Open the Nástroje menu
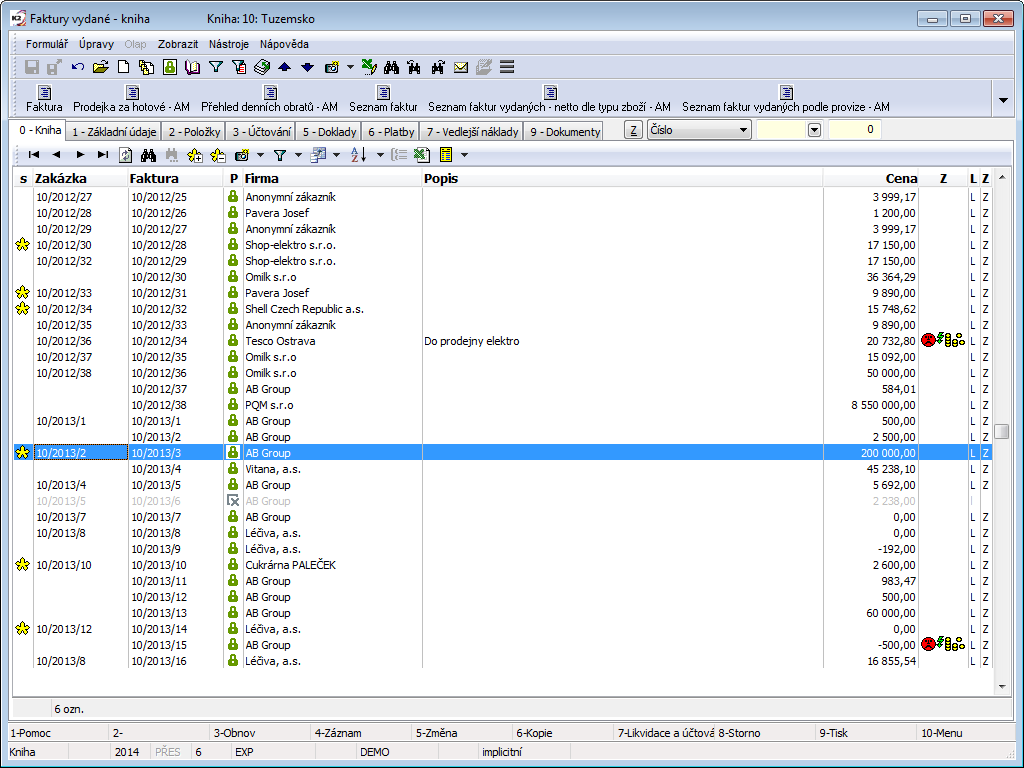Screen dimensions: 1024x768 (228, 44)
